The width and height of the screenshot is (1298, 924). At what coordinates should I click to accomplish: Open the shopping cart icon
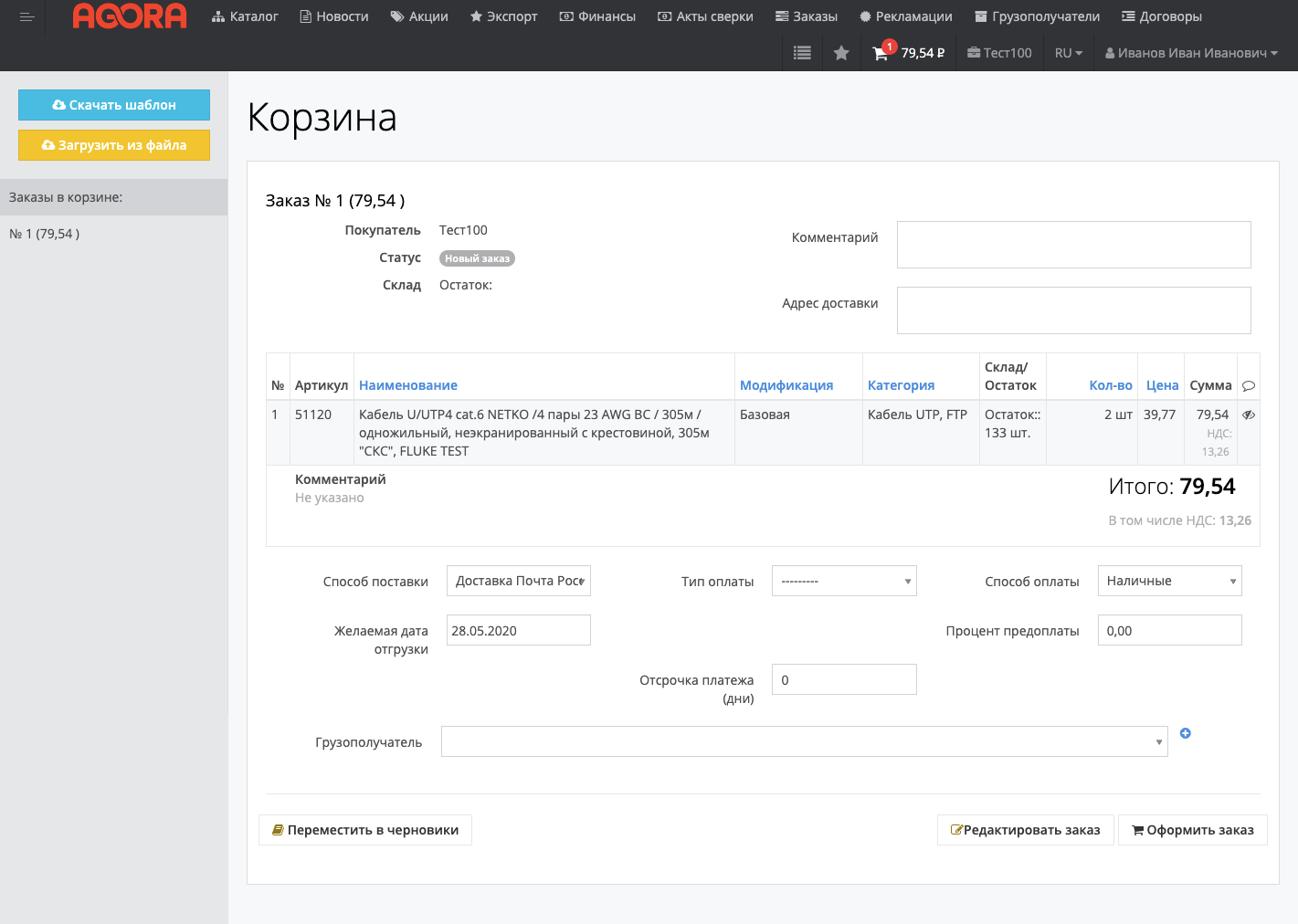tap(881, 53)
